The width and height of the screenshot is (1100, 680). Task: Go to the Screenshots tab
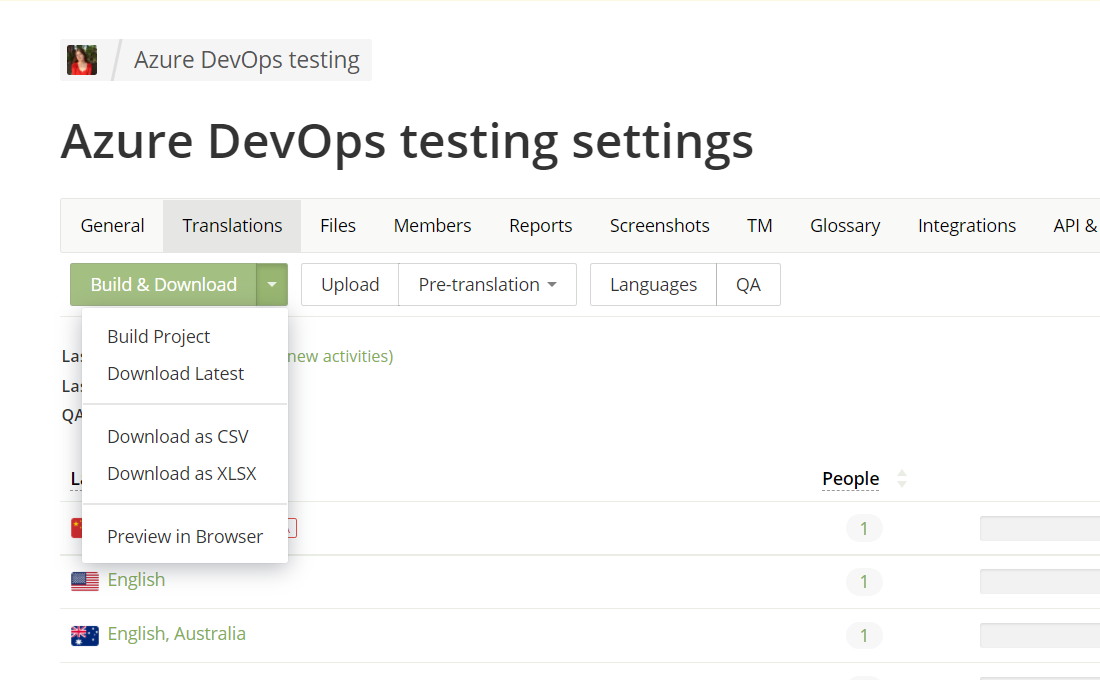click(660, 226)
